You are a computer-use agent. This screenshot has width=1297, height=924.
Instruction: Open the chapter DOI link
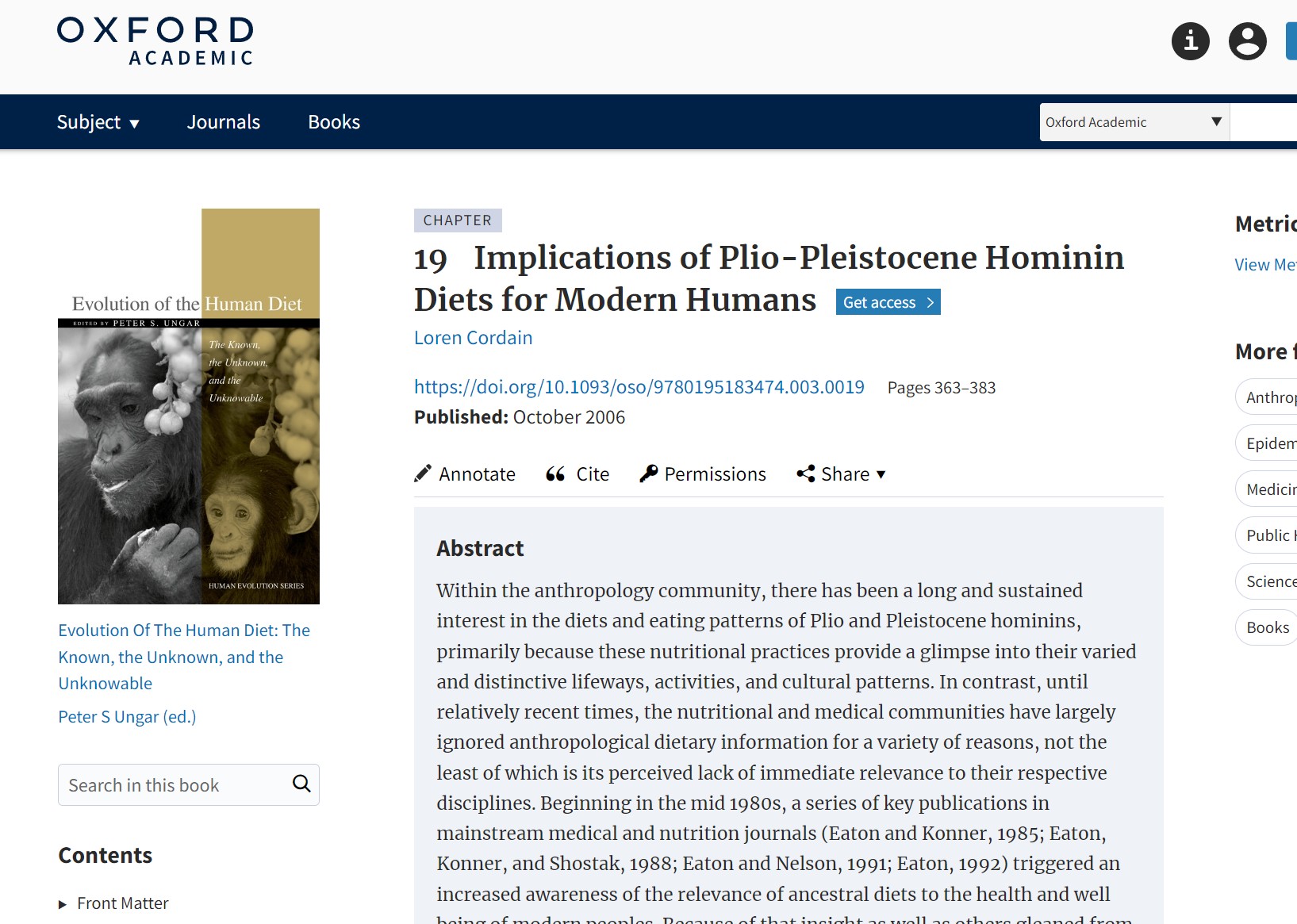point(639,387)
